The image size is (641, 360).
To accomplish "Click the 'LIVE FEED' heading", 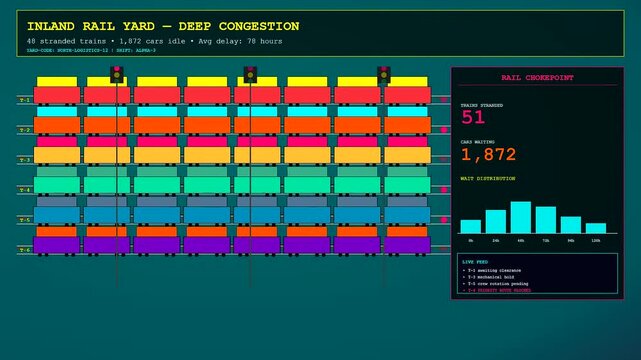I will coord(475,262).
